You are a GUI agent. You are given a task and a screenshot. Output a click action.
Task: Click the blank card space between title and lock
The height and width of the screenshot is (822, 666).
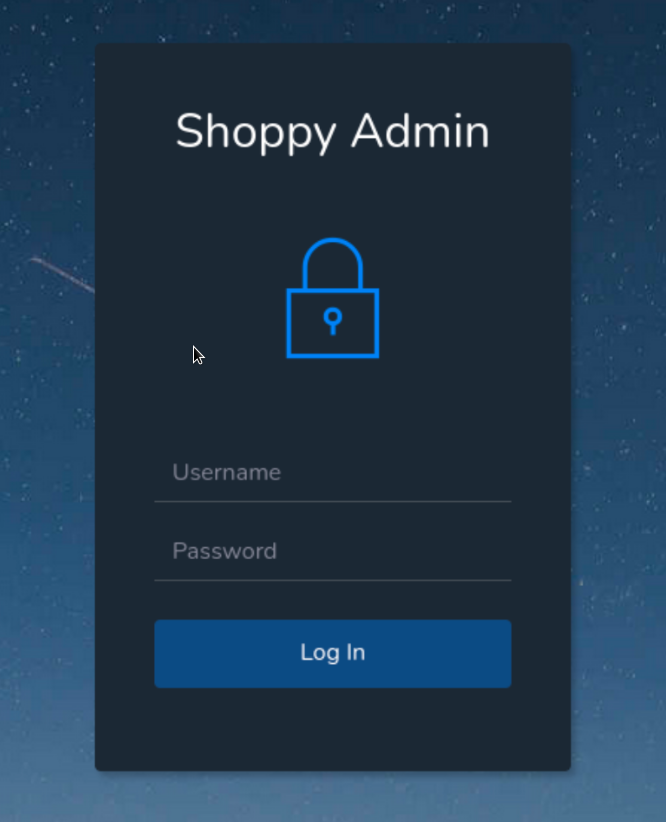click(332, 197)
